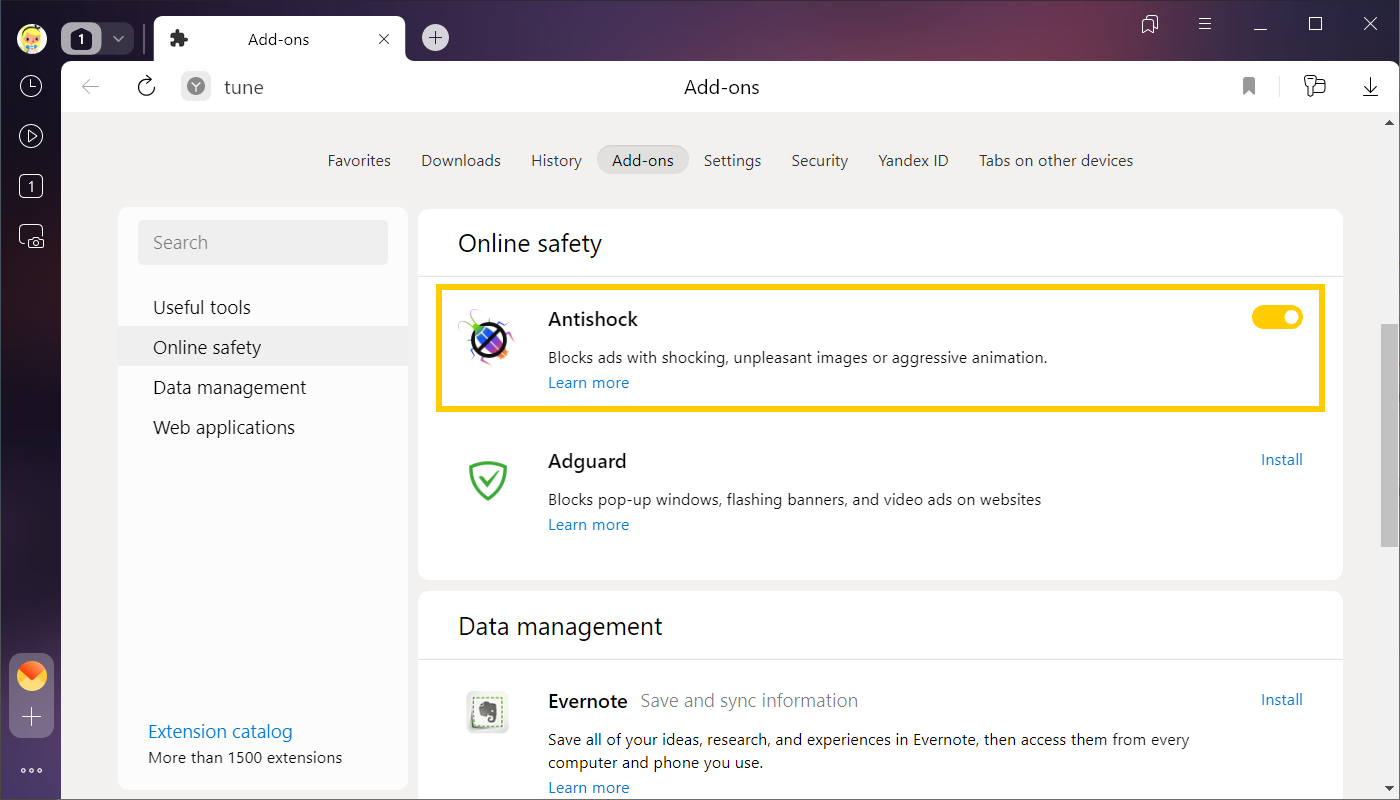The width and height of the screenshot is (1400, 800).
Task: Click the Online safety section heading
Action: (530, 243)
